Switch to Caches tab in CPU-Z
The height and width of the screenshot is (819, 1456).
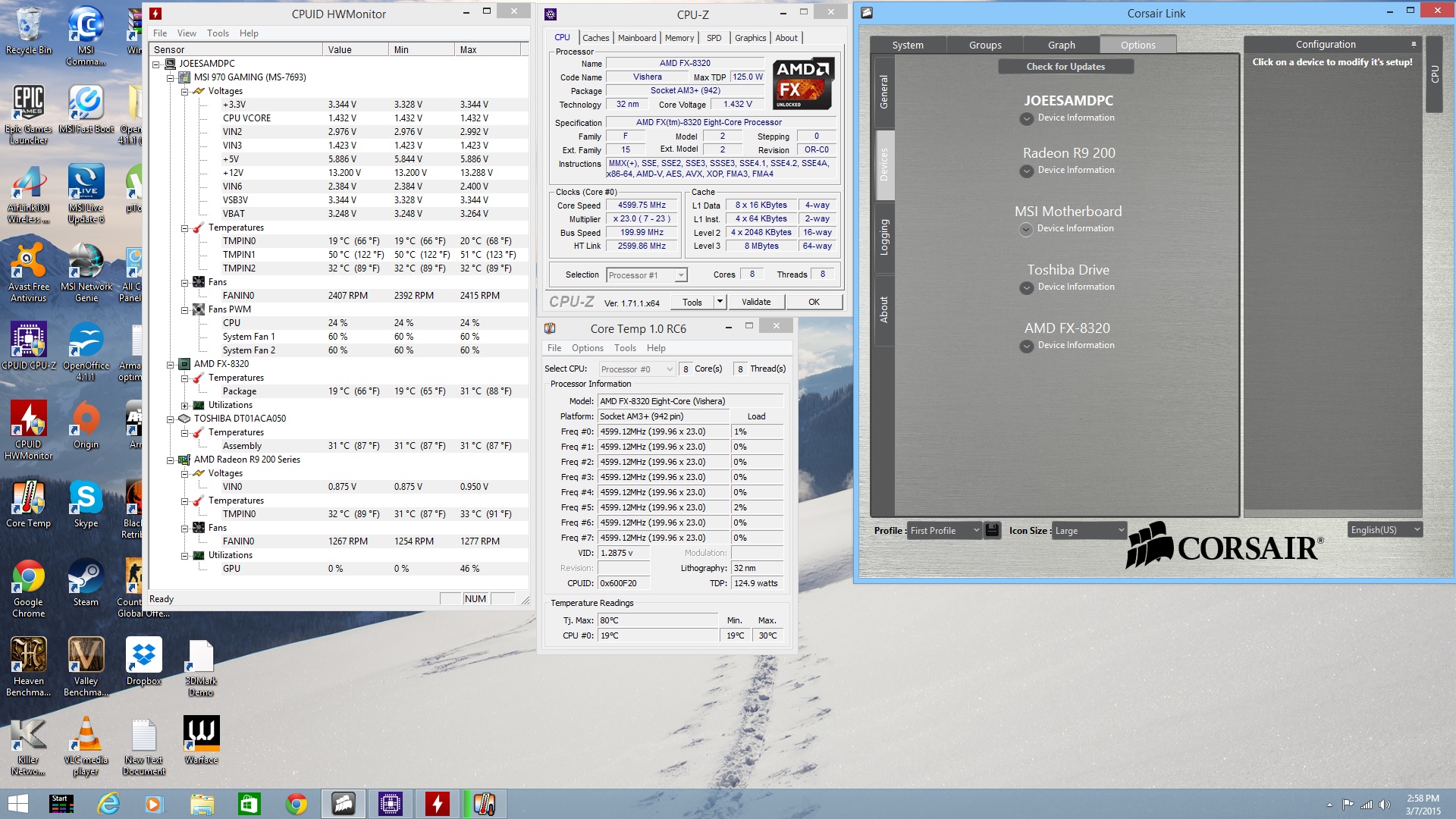coord(595,38)
